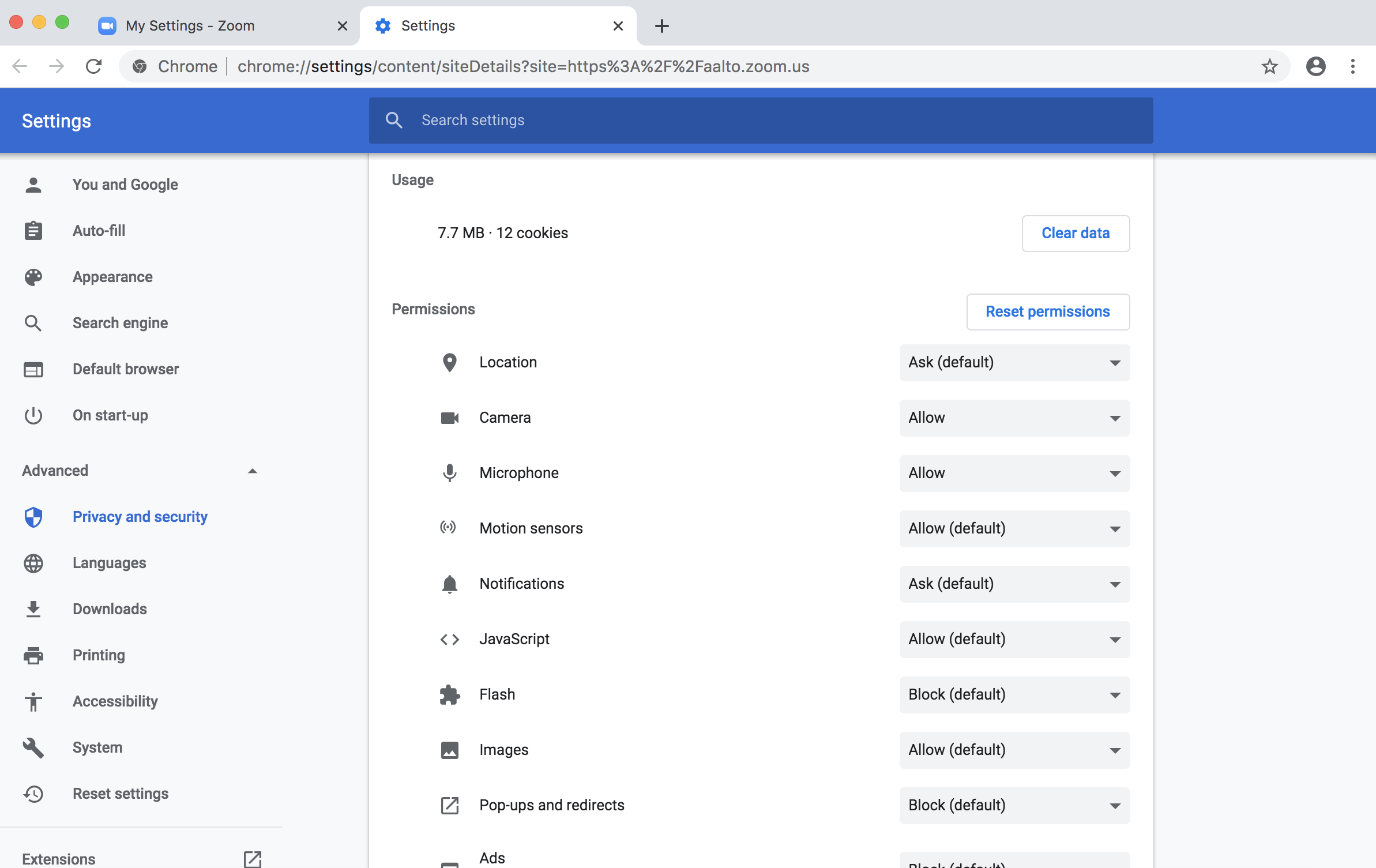Click the bookmark star icon in address bar

pyautogui.click(x=1269, y=66)
